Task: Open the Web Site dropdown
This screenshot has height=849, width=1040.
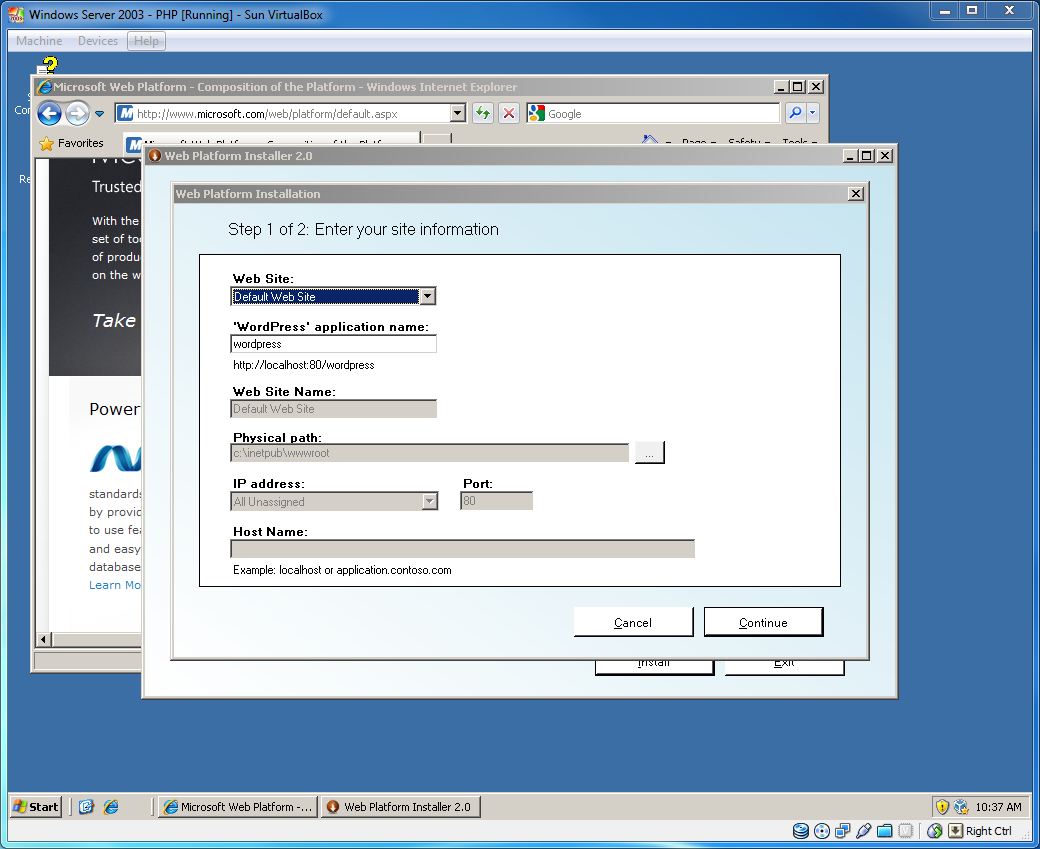Action: [x=428, y=296]
